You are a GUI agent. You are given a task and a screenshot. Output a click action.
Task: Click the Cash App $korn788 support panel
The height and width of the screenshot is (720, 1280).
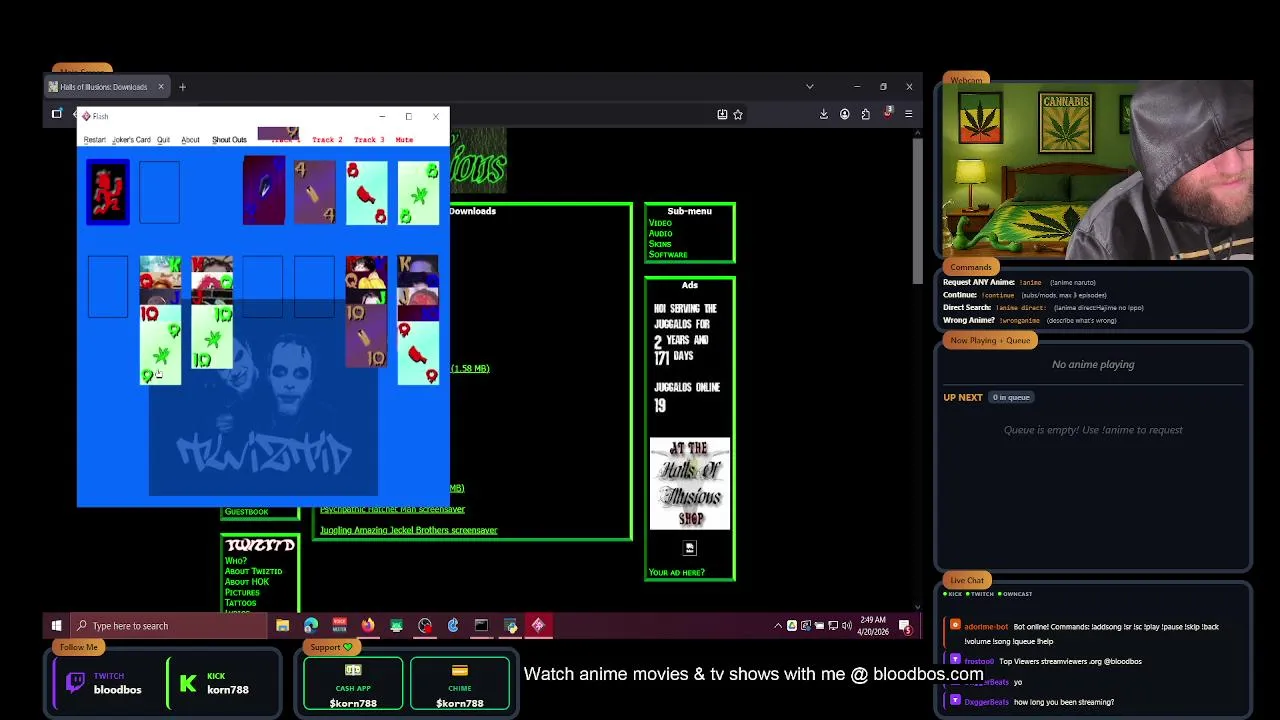point(353,684)
